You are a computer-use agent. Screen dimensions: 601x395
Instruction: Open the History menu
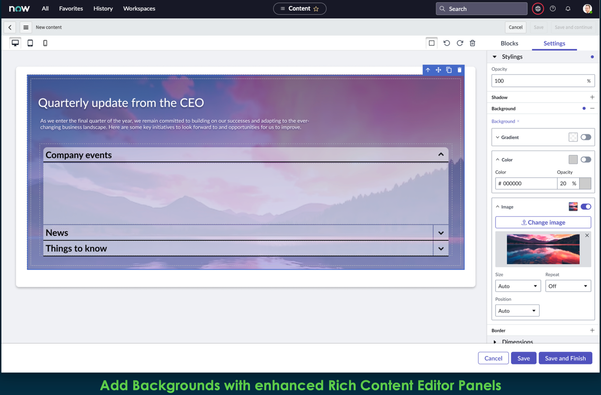(103, 8)
